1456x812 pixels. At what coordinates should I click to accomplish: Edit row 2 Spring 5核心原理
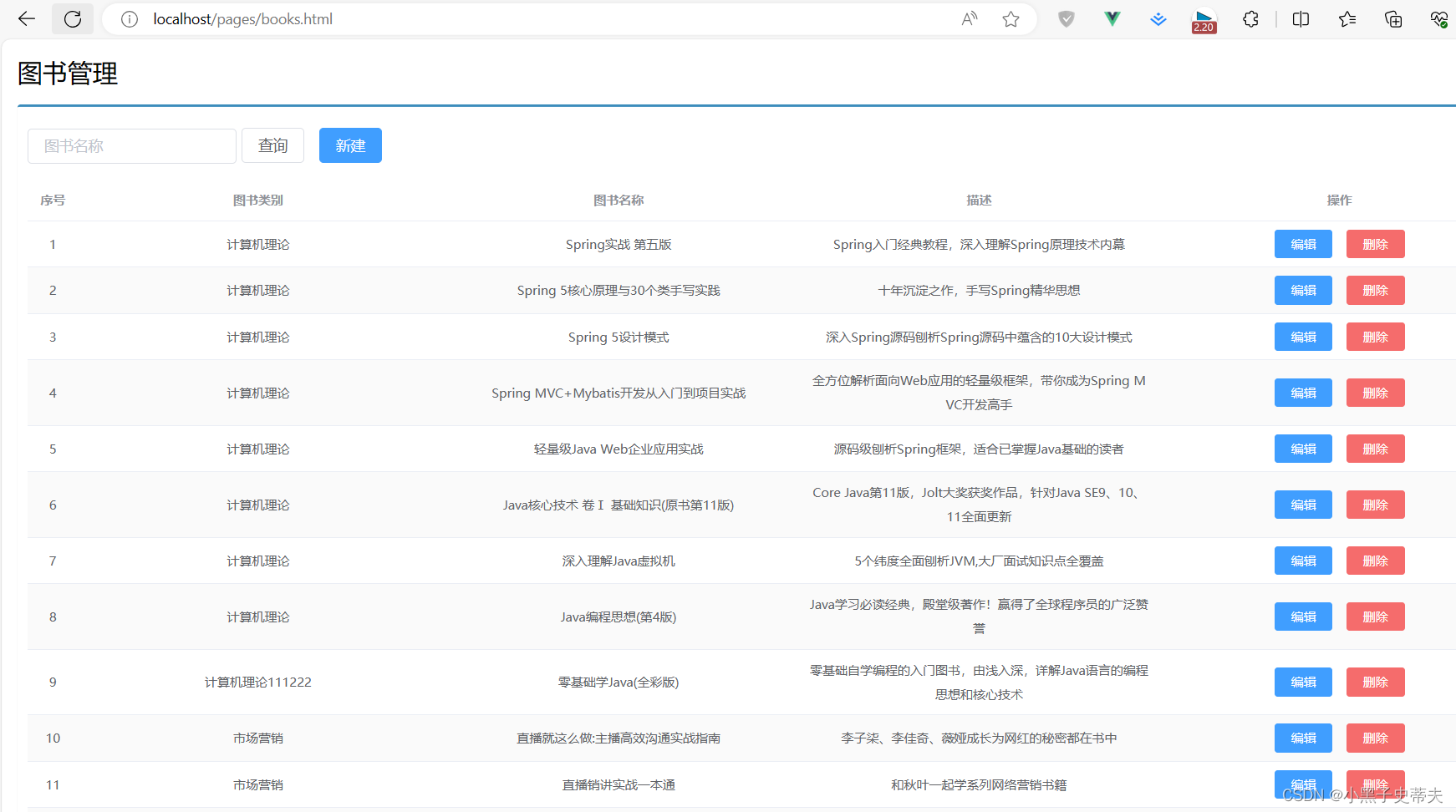(1303, 290)
